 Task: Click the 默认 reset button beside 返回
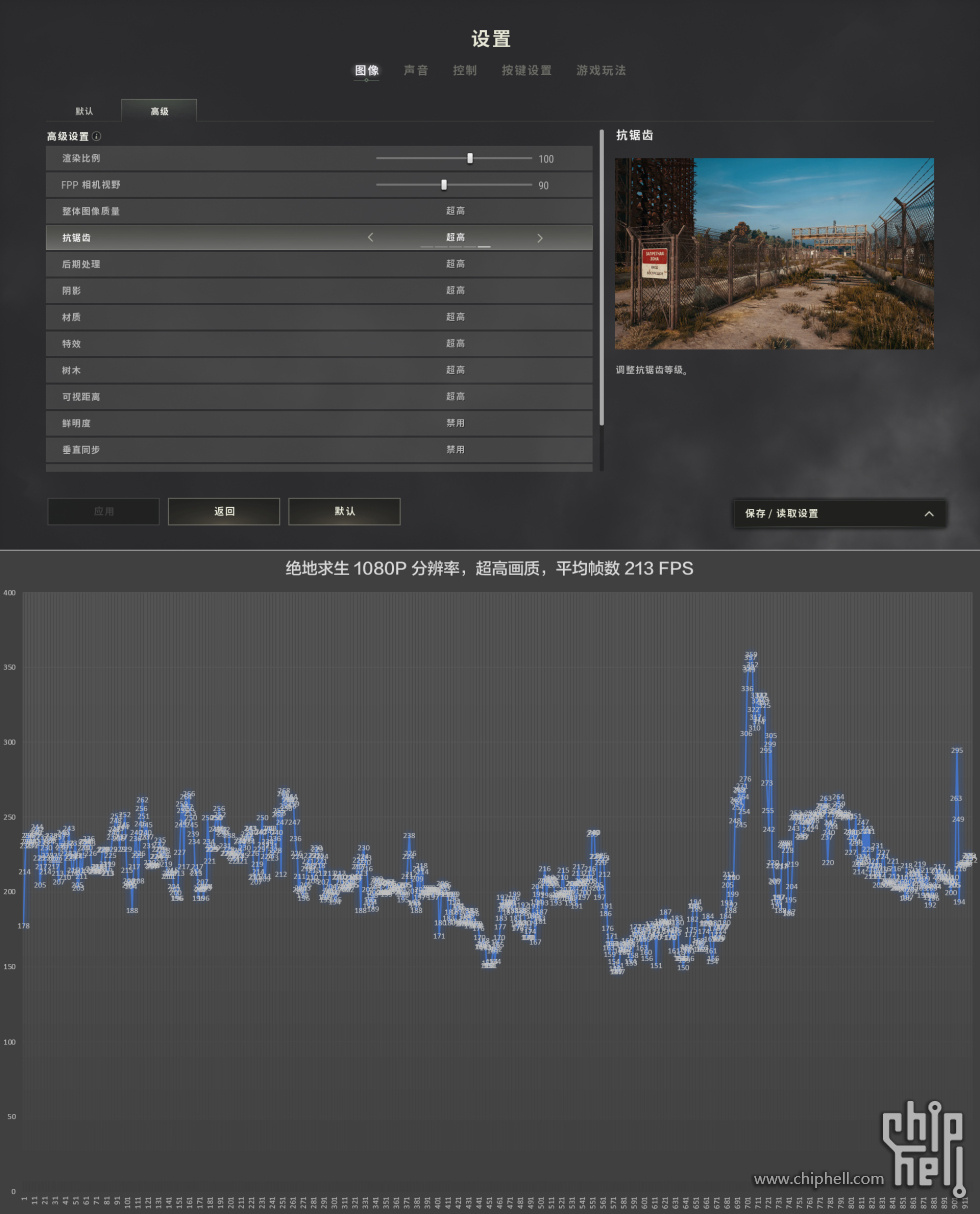(x=344, y=511)
